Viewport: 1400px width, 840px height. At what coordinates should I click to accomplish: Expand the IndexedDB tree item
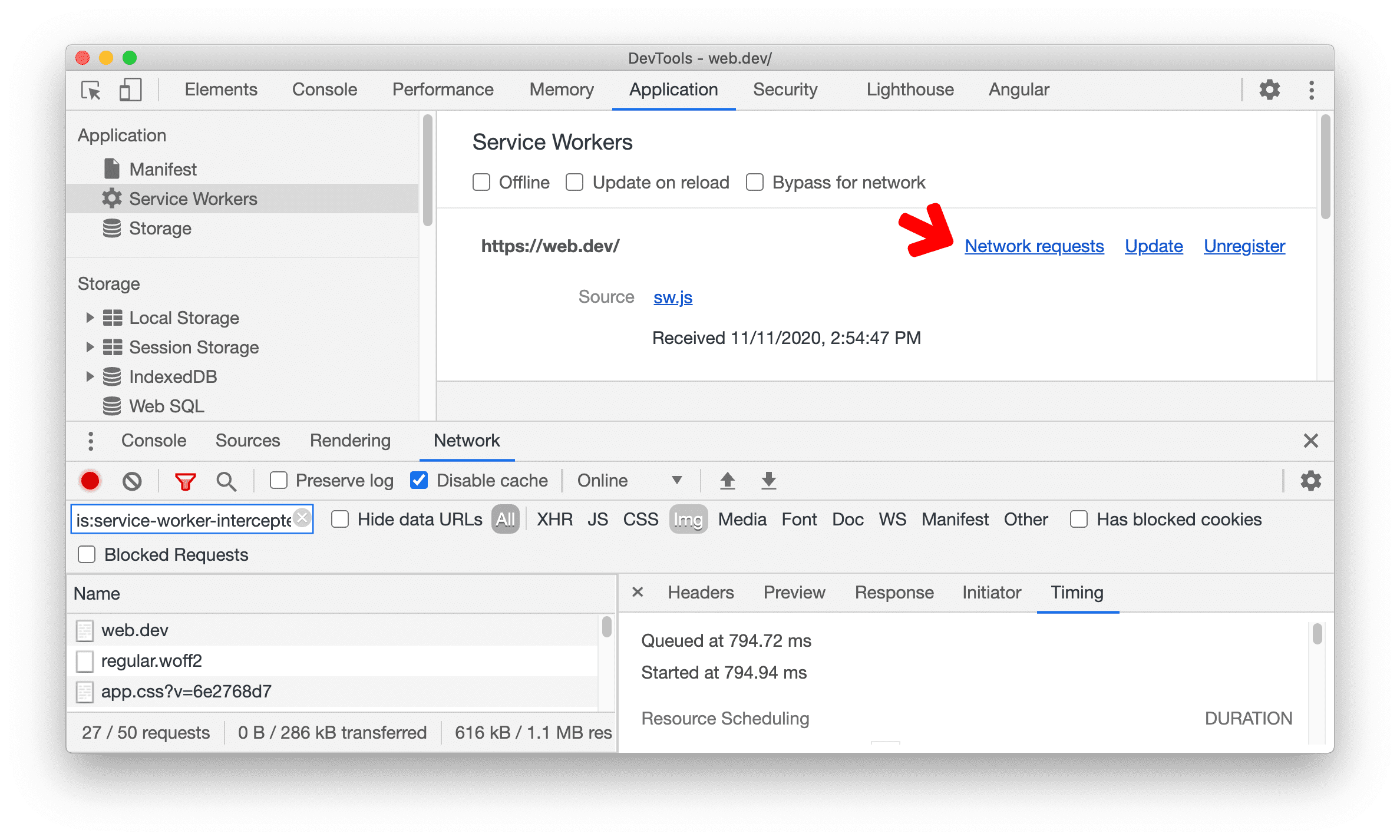tap(87, 375)
